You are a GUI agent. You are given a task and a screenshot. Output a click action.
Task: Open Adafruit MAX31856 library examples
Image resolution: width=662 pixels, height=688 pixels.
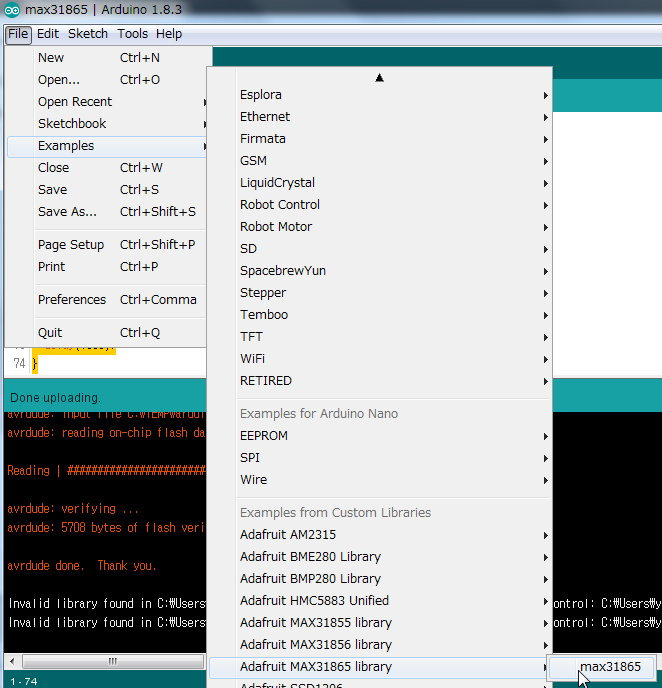tap(380, 645)
